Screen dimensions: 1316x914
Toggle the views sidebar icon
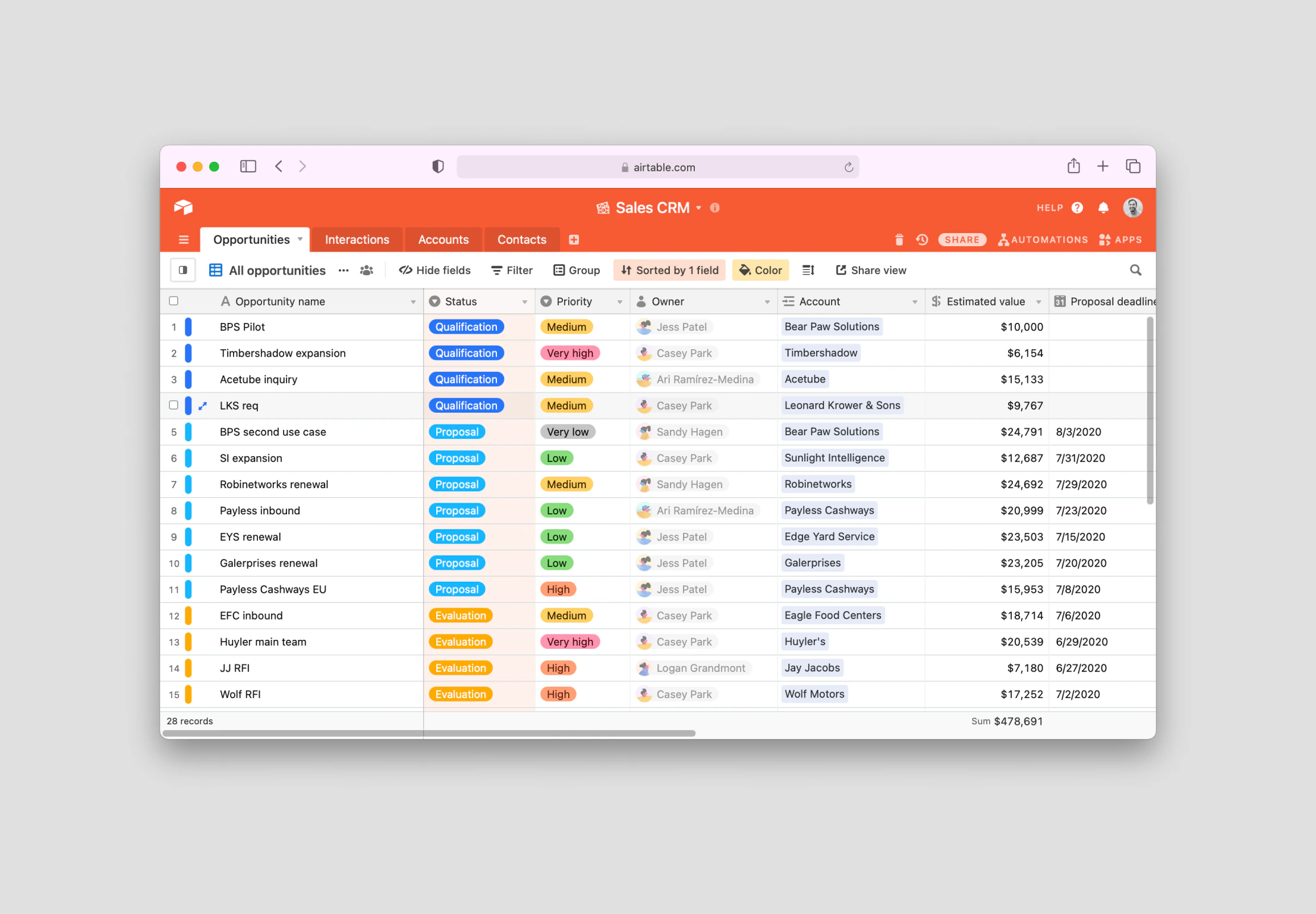(183, 270)
